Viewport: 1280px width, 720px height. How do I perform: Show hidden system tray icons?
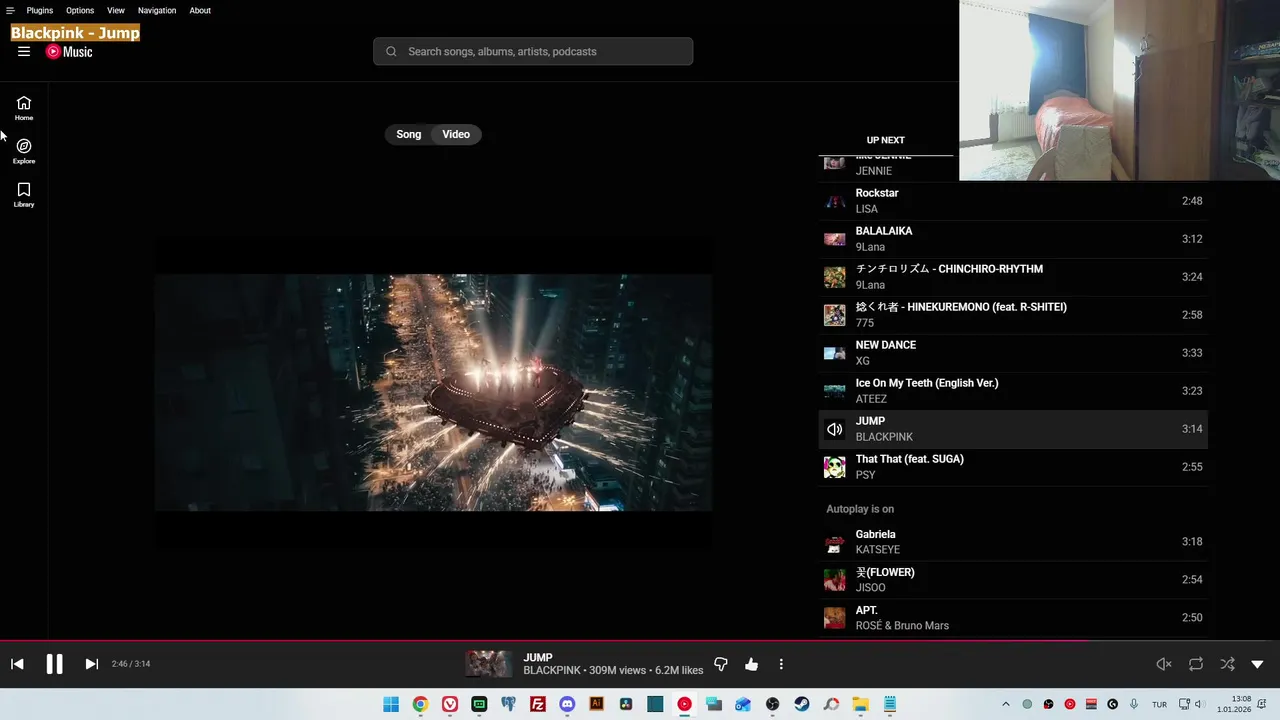pos(1005,704)
